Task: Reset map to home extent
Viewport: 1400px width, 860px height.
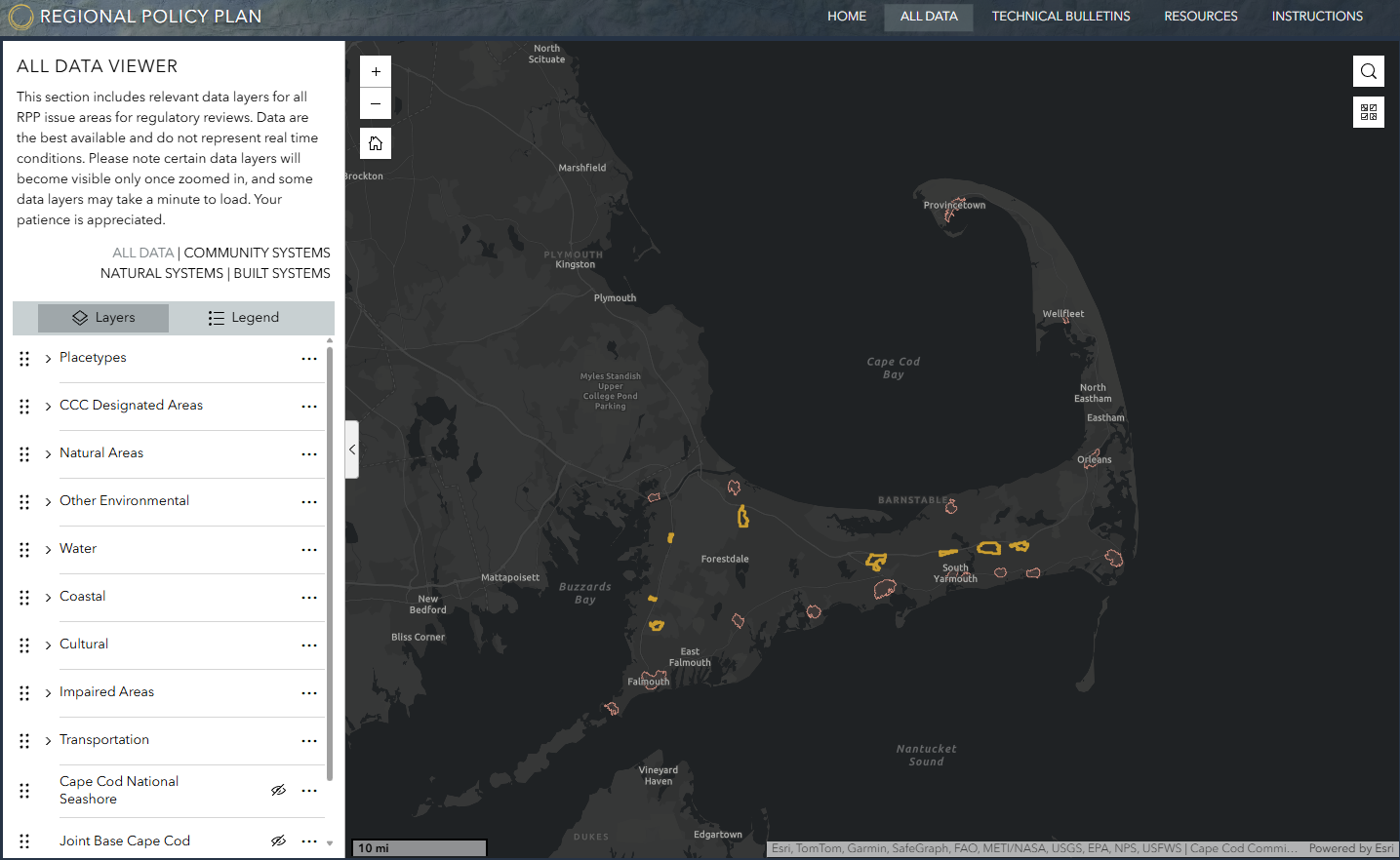Action: point(376,143)
